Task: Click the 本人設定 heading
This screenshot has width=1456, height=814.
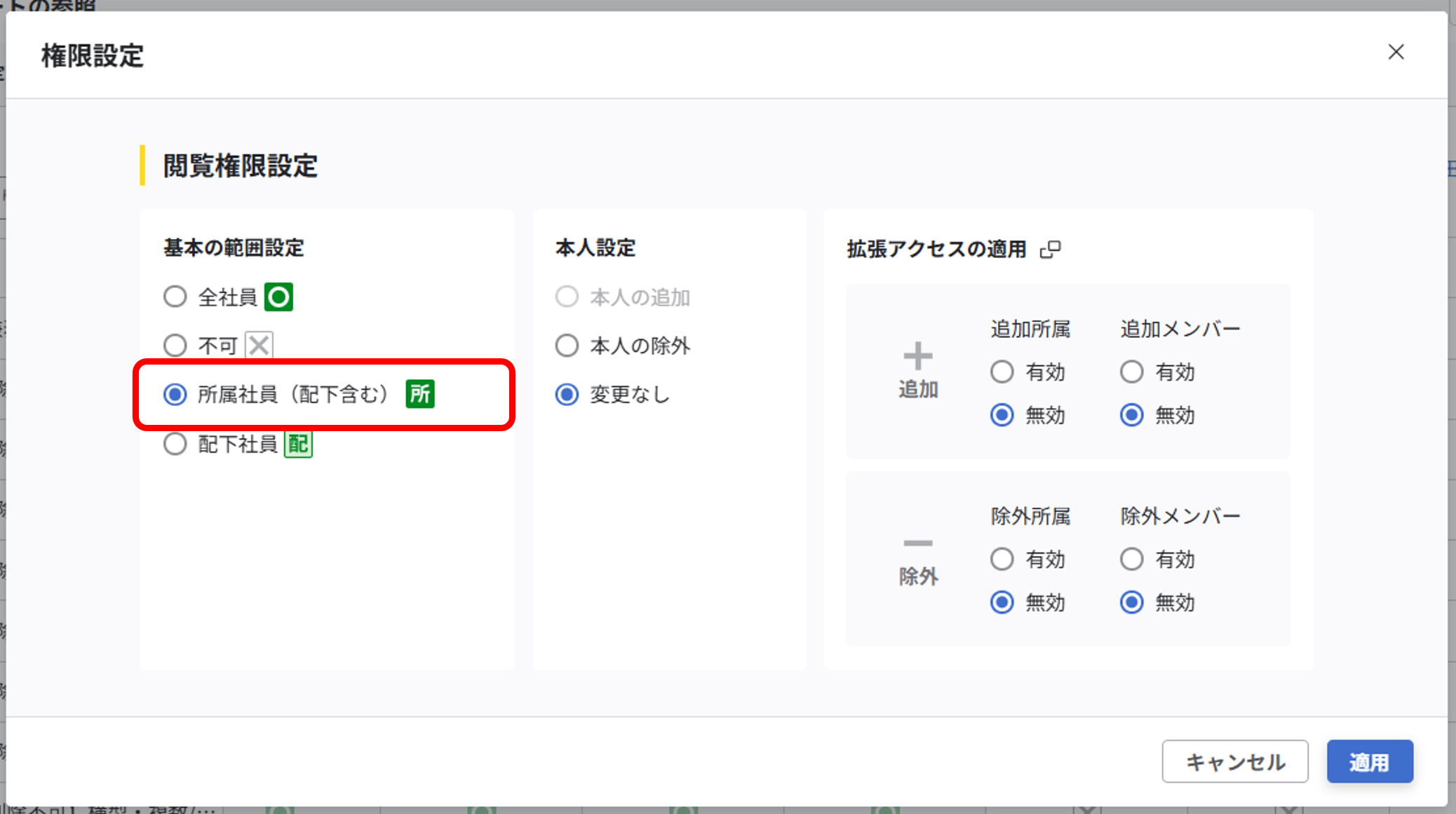Action: (595, 248)
